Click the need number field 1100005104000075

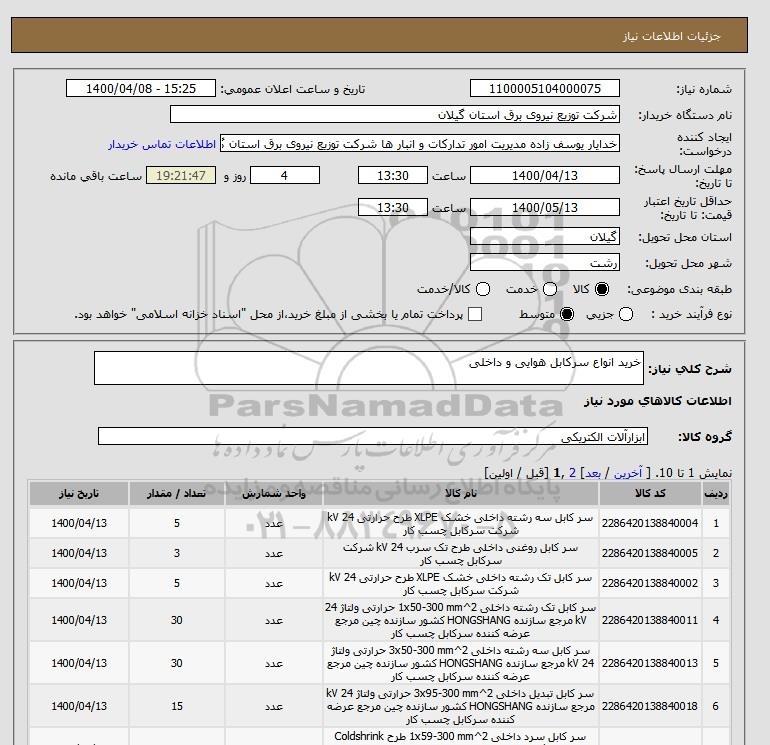[x=545, y=88]
